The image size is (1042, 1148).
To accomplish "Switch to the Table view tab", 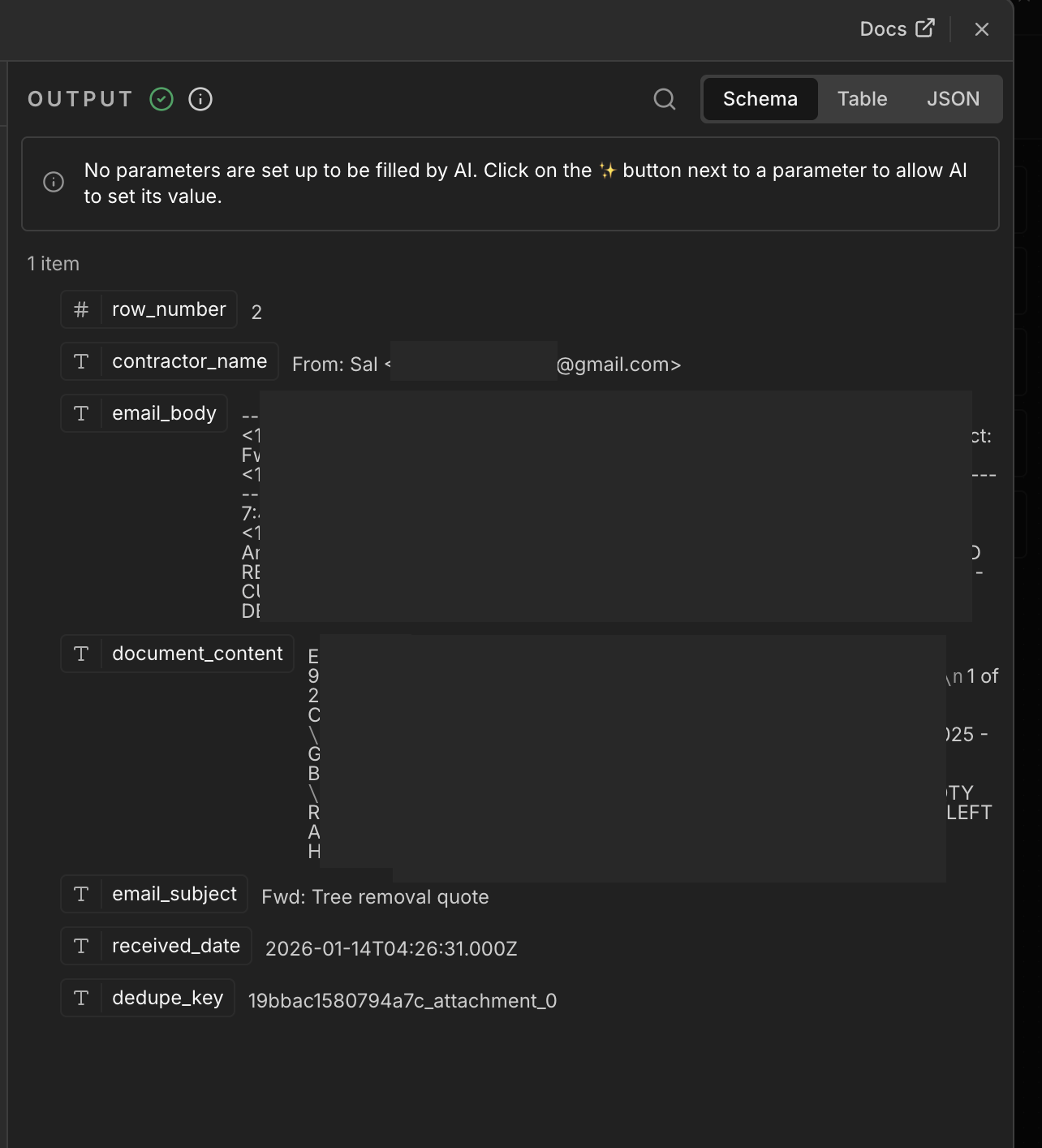I will [862, 99].
